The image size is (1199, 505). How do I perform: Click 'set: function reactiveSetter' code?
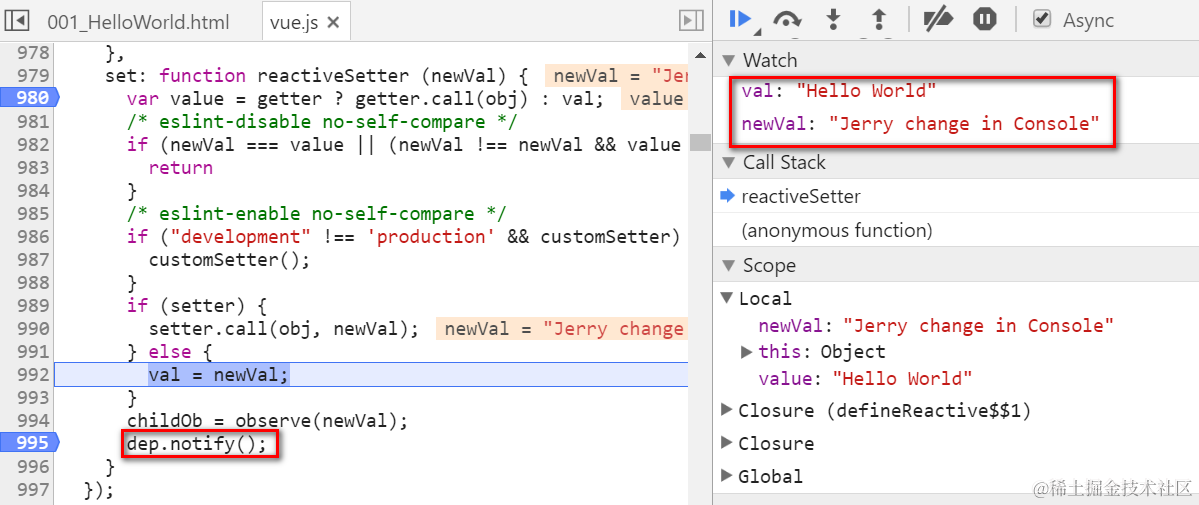pos(317,76)
